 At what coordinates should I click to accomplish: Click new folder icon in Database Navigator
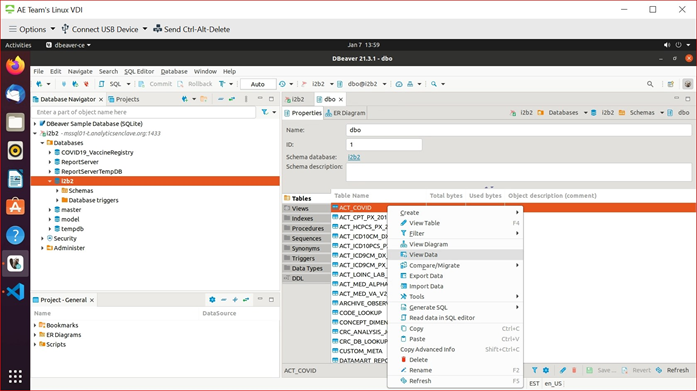click(204, 99)
